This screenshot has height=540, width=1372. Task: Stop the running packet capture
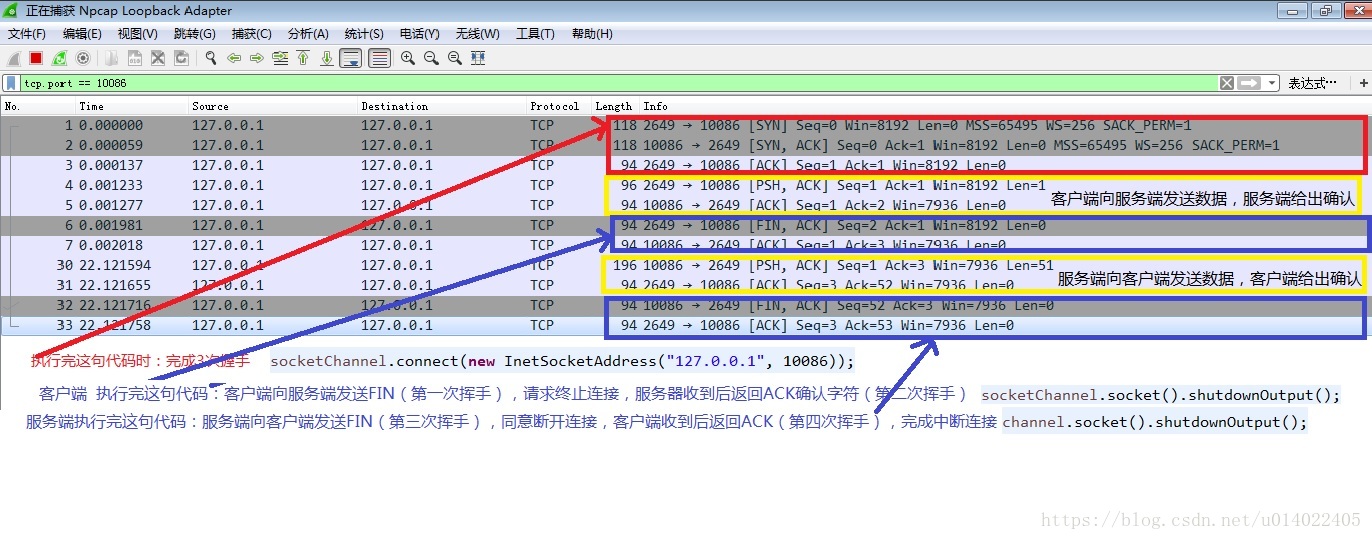[36, 58]
